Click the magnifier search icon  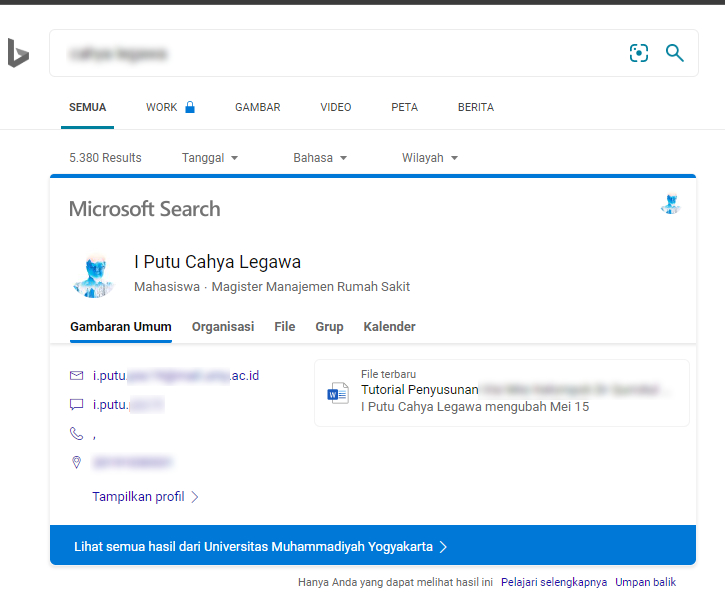[x=675, y=53]
